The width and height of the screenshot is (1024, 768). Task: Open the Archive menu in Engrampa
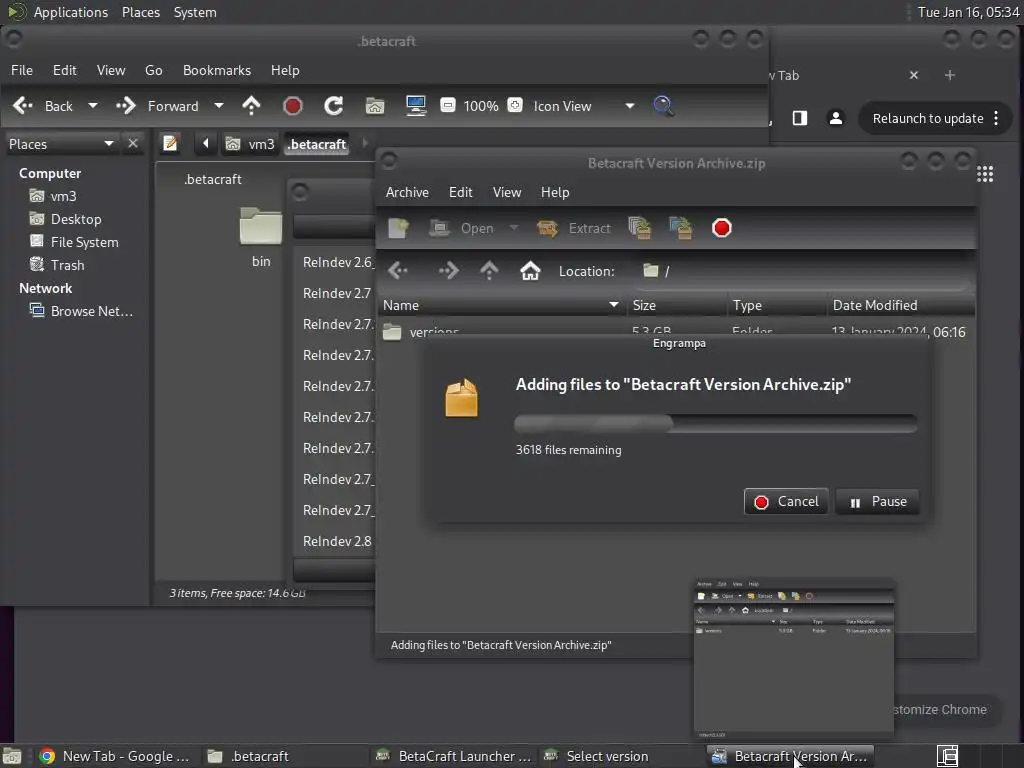pos(407,192)
